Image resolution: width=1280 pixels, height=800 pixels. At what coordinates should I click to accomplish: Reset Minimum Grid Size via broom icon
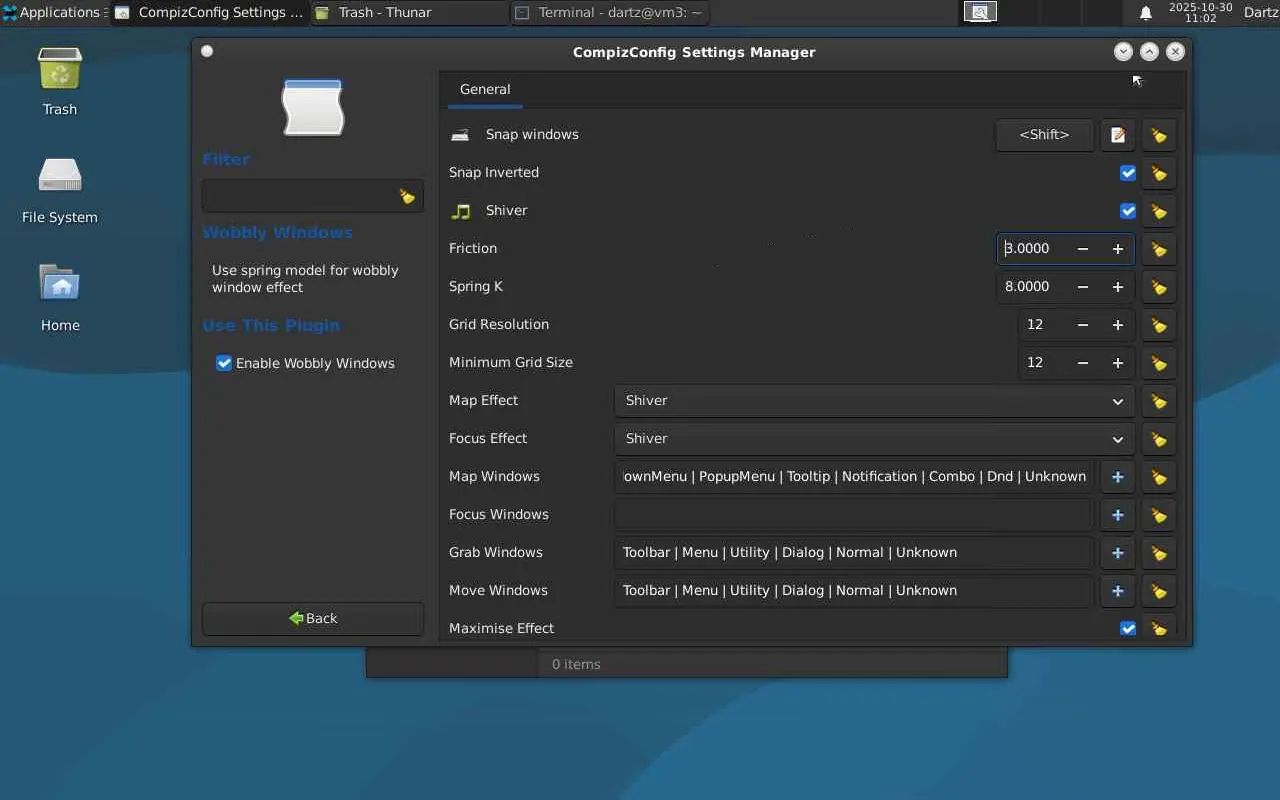point(1158,363)
